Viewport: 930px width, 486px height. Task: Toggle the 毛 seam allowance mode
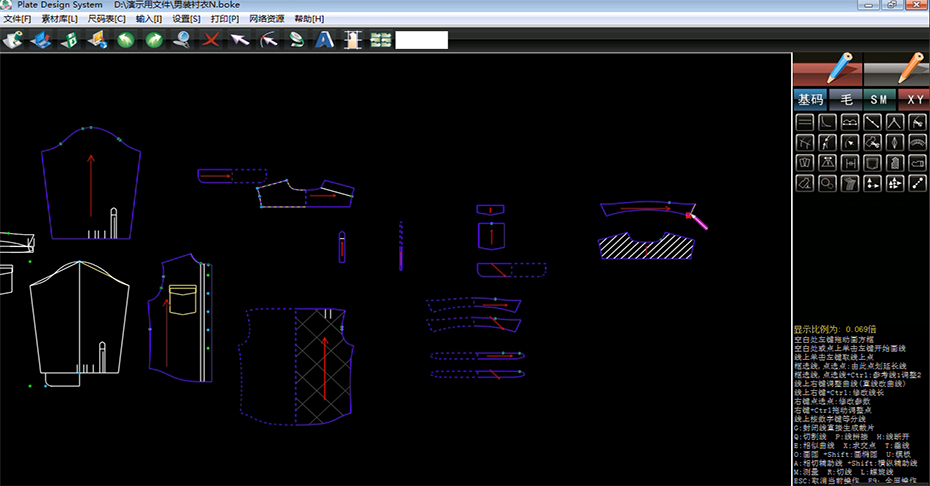(x=845, y=99)
